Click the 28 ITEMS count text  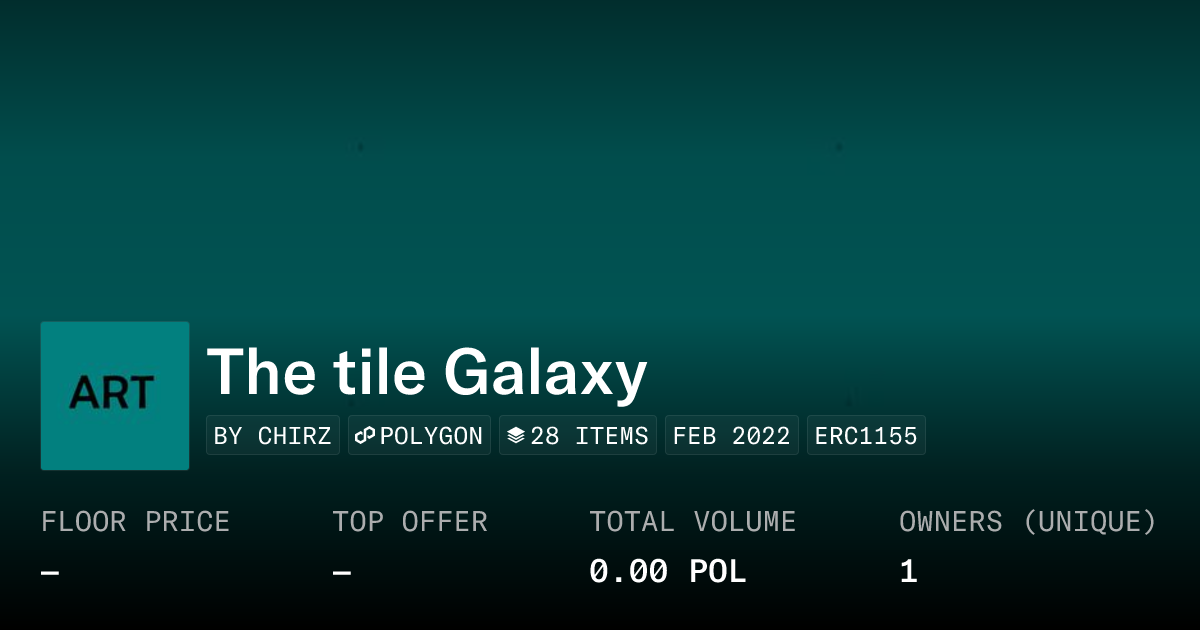pyautogui.click(x=589, y=436)
